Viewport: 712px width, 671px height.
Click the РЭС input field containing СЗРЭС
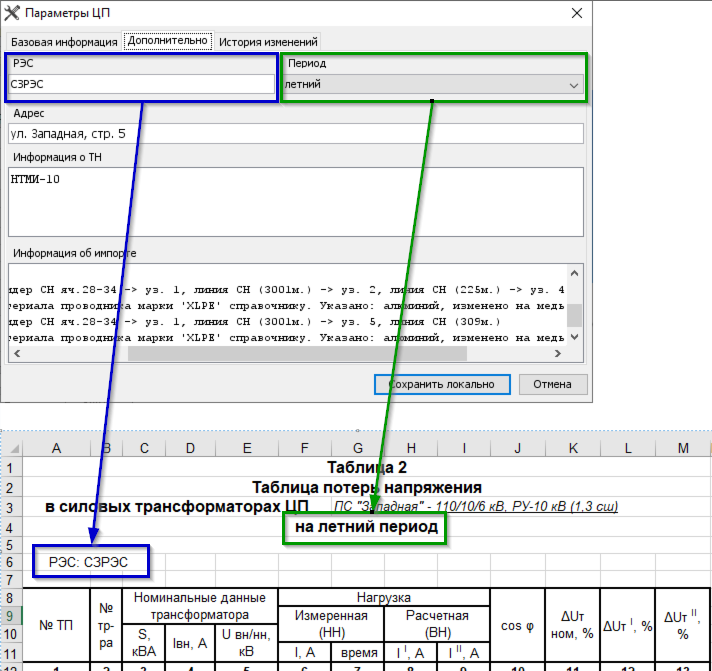click(142, 84)
